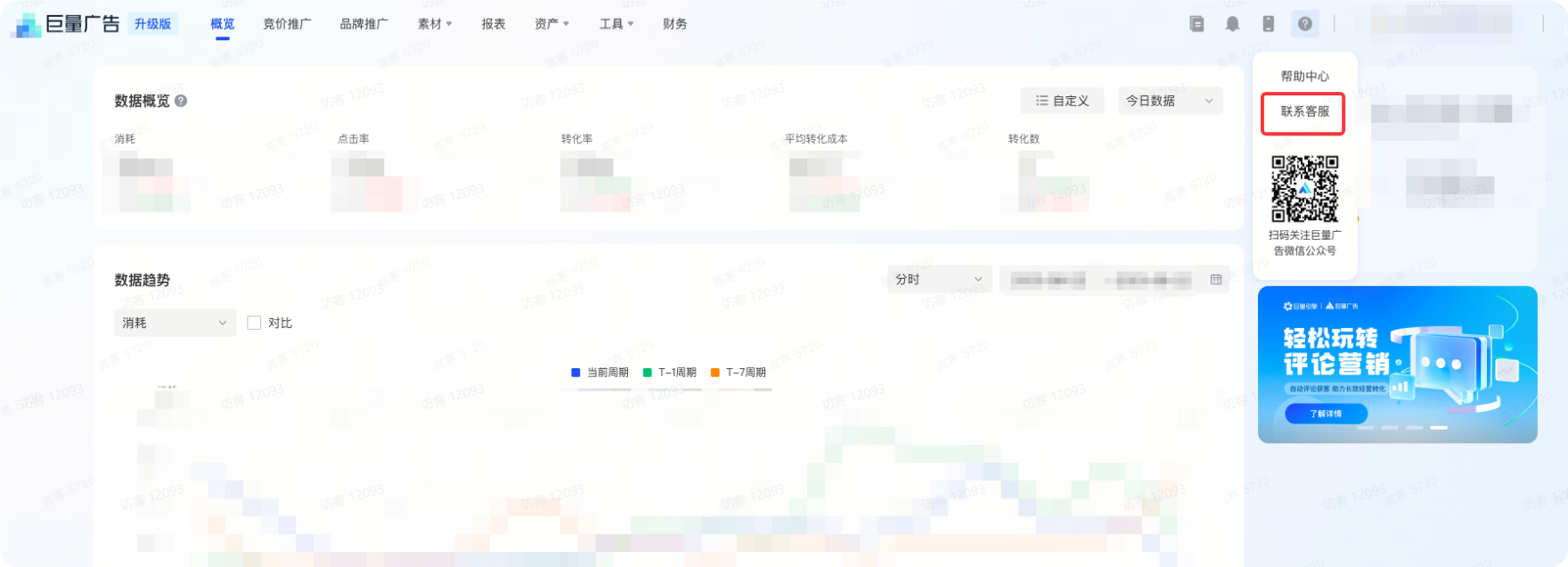The width and height of the screenshot is (1568, 567).
Task: Open notifications bell icon
Action: tap(1232, 24)
